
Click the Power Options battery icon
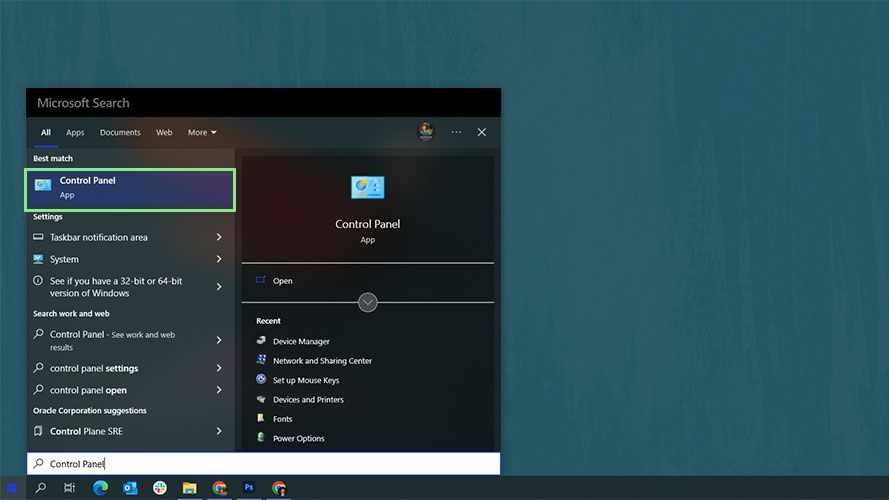pyautogui.click(x=261, y=437)
